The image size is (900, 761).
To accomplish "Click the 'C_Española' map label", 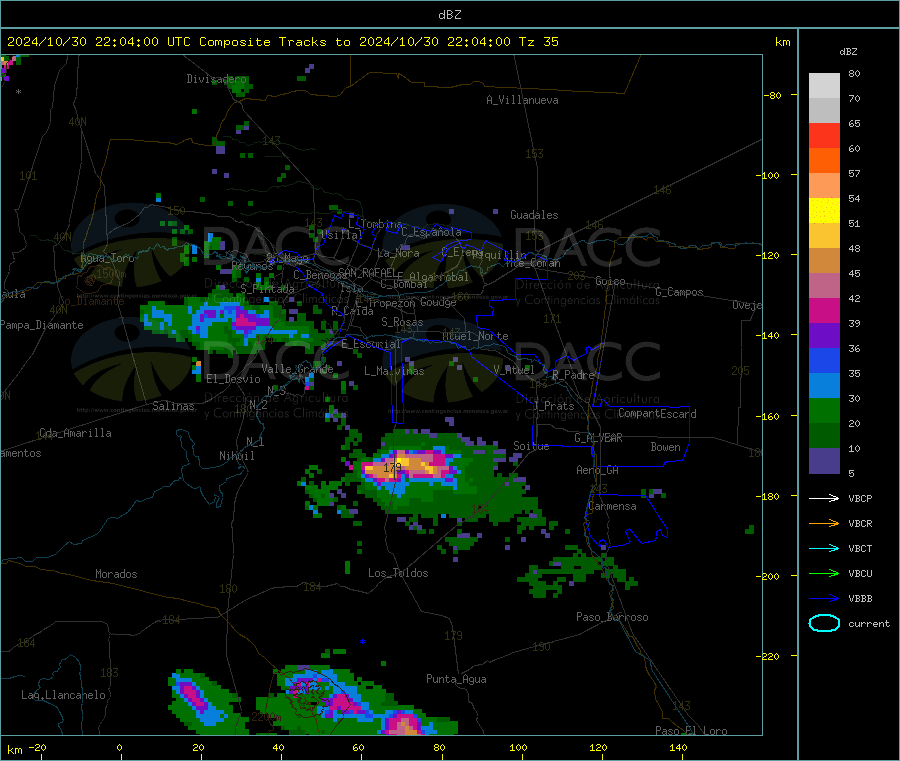I will [x=431, y=232].
